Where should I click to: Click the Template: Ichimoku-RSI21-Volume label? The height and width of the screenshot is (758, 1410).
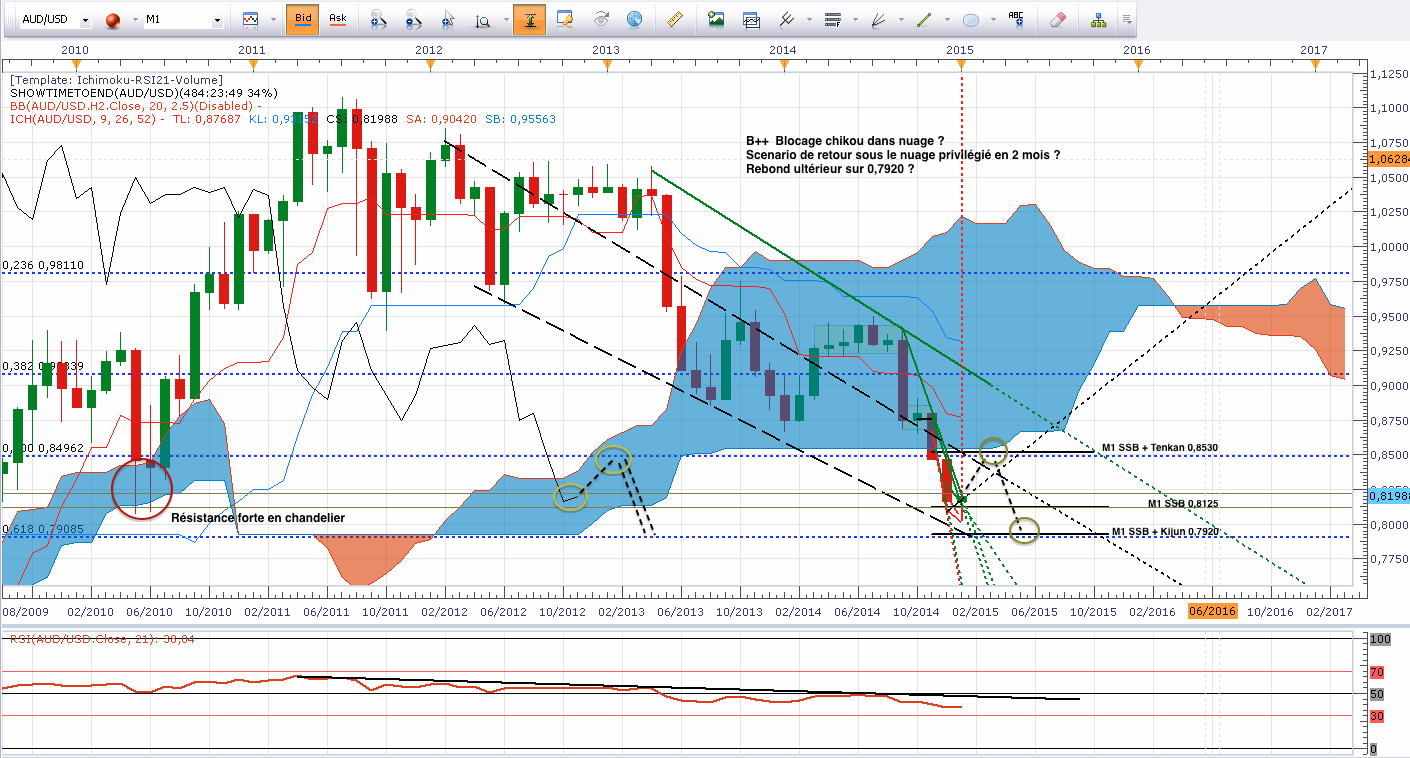click(116, 80)
